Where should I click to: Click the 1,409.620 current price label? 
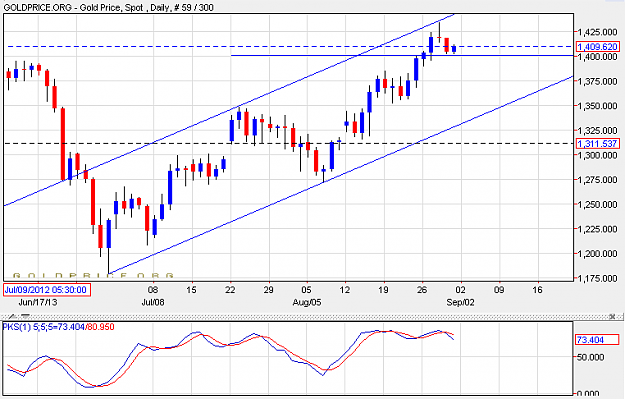pyautogui.click(x=597, y=47)
